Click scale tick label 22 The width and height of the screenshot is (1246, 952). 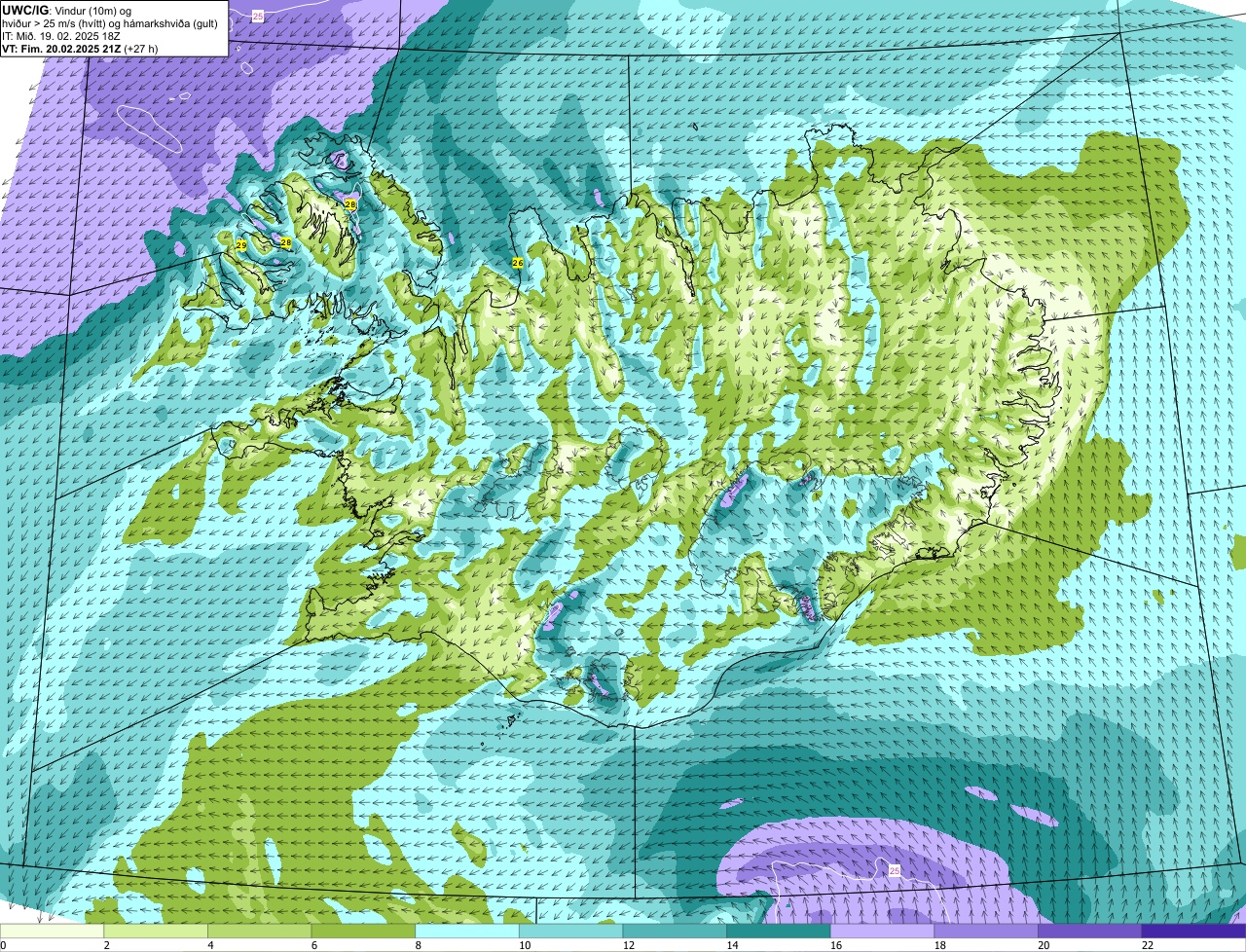[x=1148, y=945]
